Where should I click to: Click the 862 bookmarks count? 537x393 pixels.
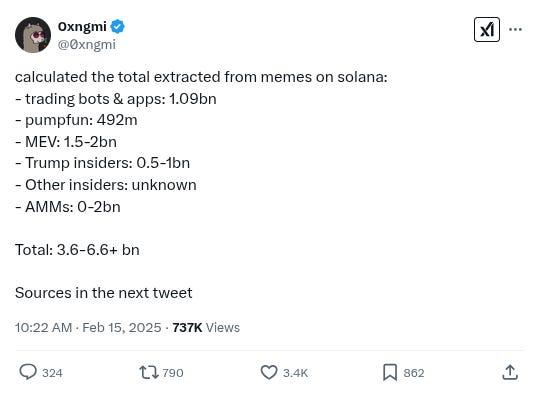click(x=414, y=373)
